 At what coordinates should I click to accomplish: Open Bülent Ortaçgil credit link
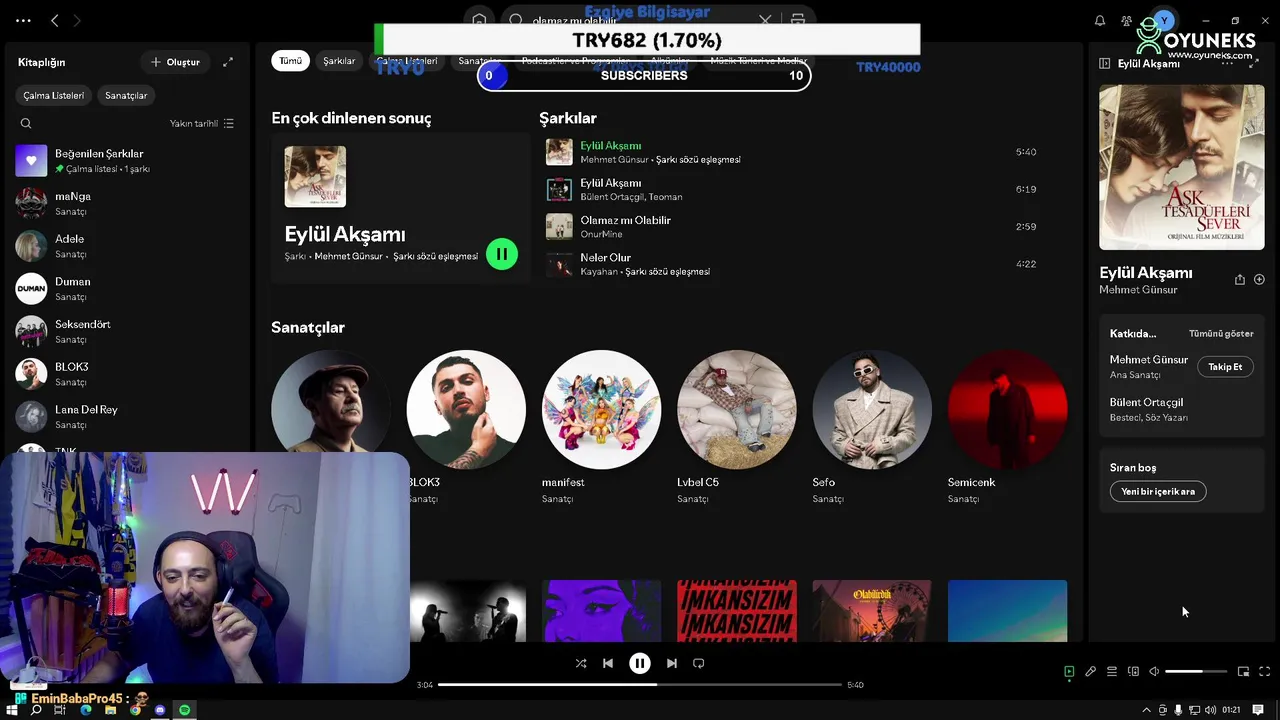pyautogui.click(x=1146, y=402)
